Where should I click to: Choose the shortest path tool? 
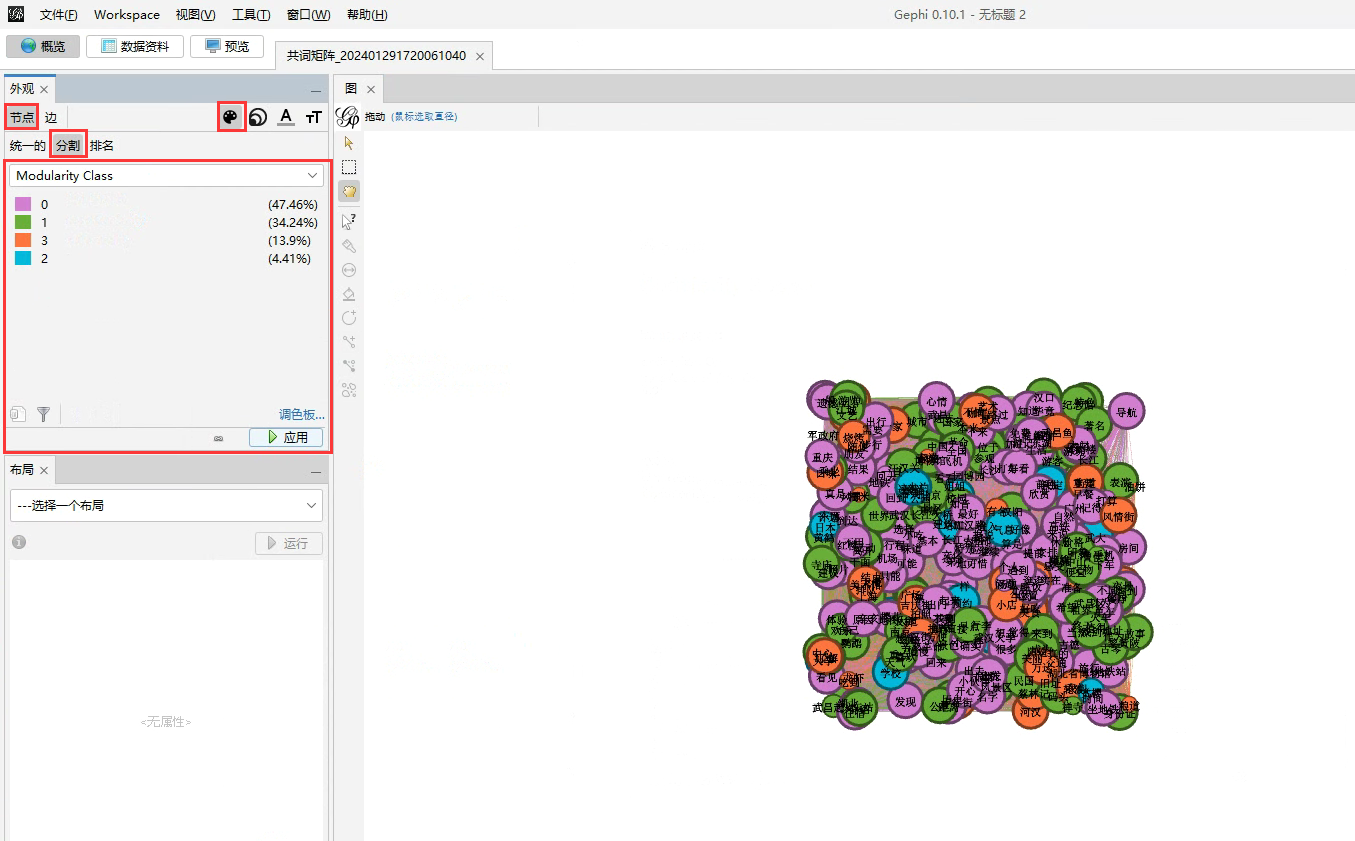point(349,366)
